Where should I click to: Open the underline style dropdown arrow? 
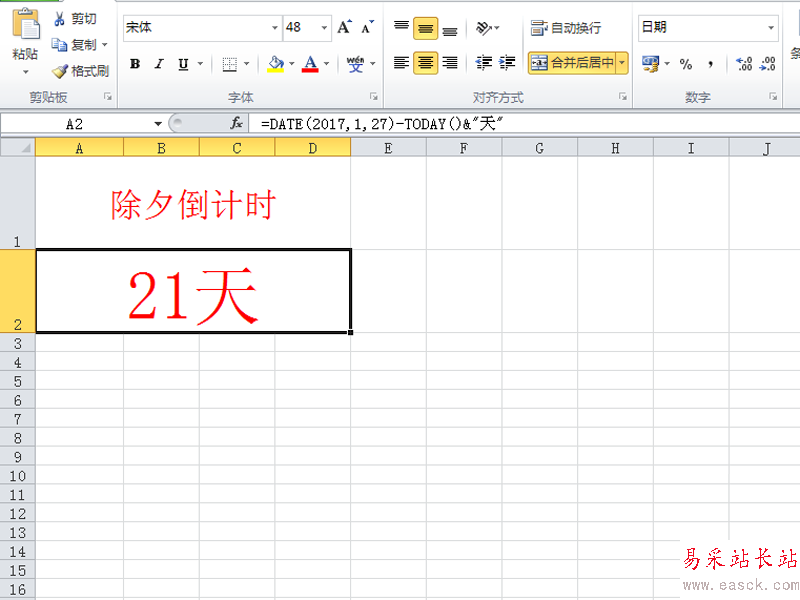[x=200, y=64]
